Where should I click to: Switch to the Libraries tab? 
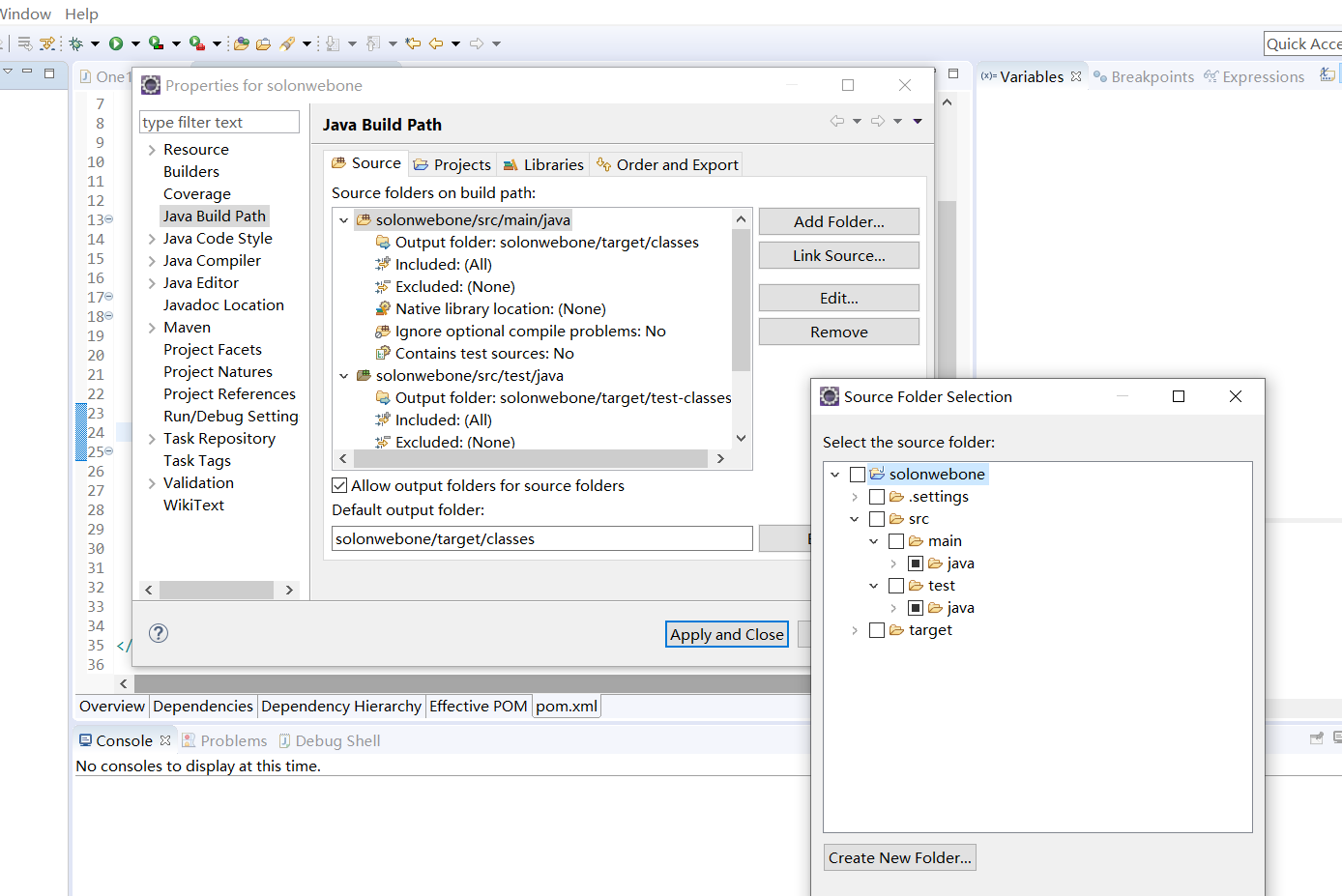(x=543, y=164)
